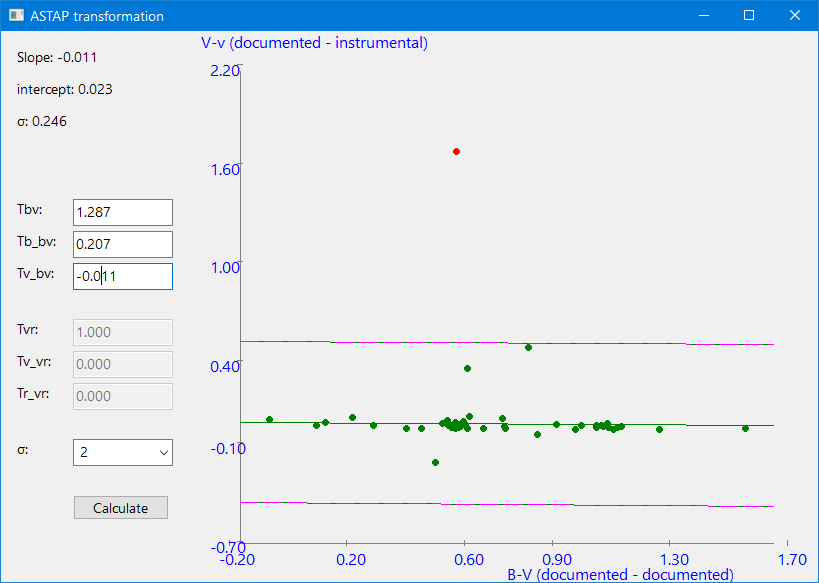This screenshot has width=819, height=583.
Task: Click the 1.60 Y-axis label
Action: pos(225,169)
